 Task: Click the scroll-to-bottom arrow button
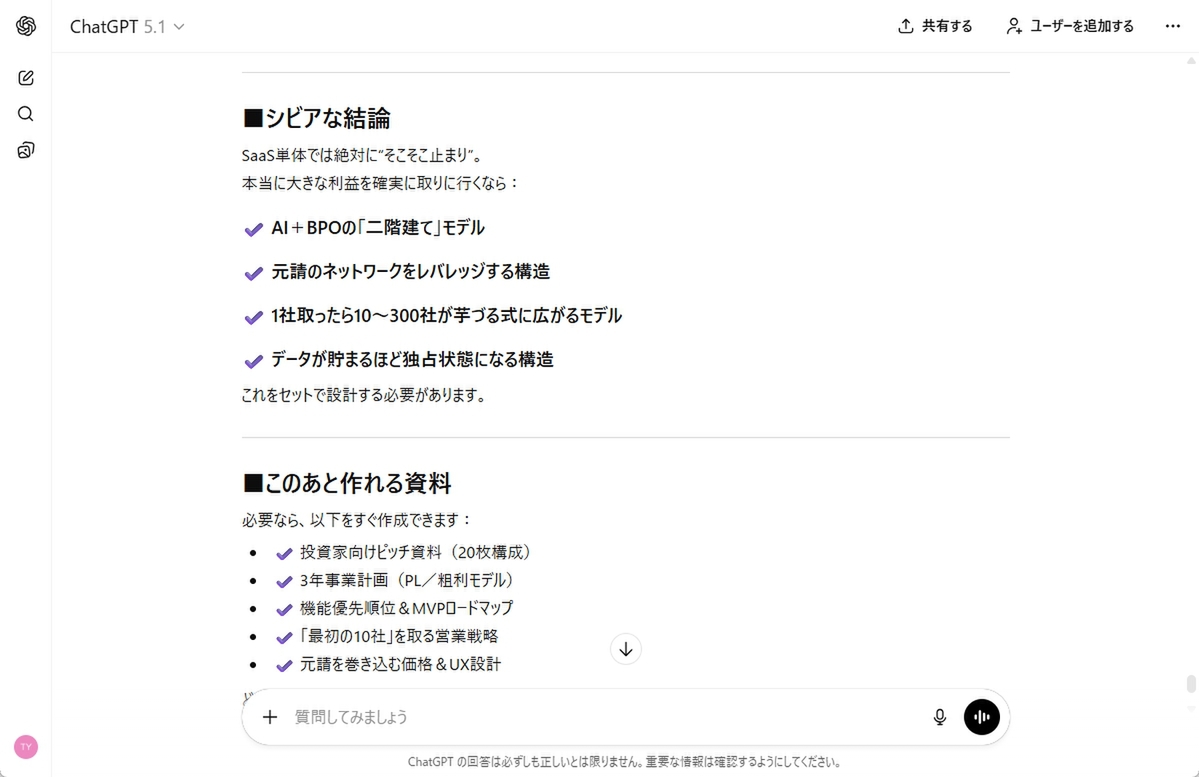tap(625, 649)
